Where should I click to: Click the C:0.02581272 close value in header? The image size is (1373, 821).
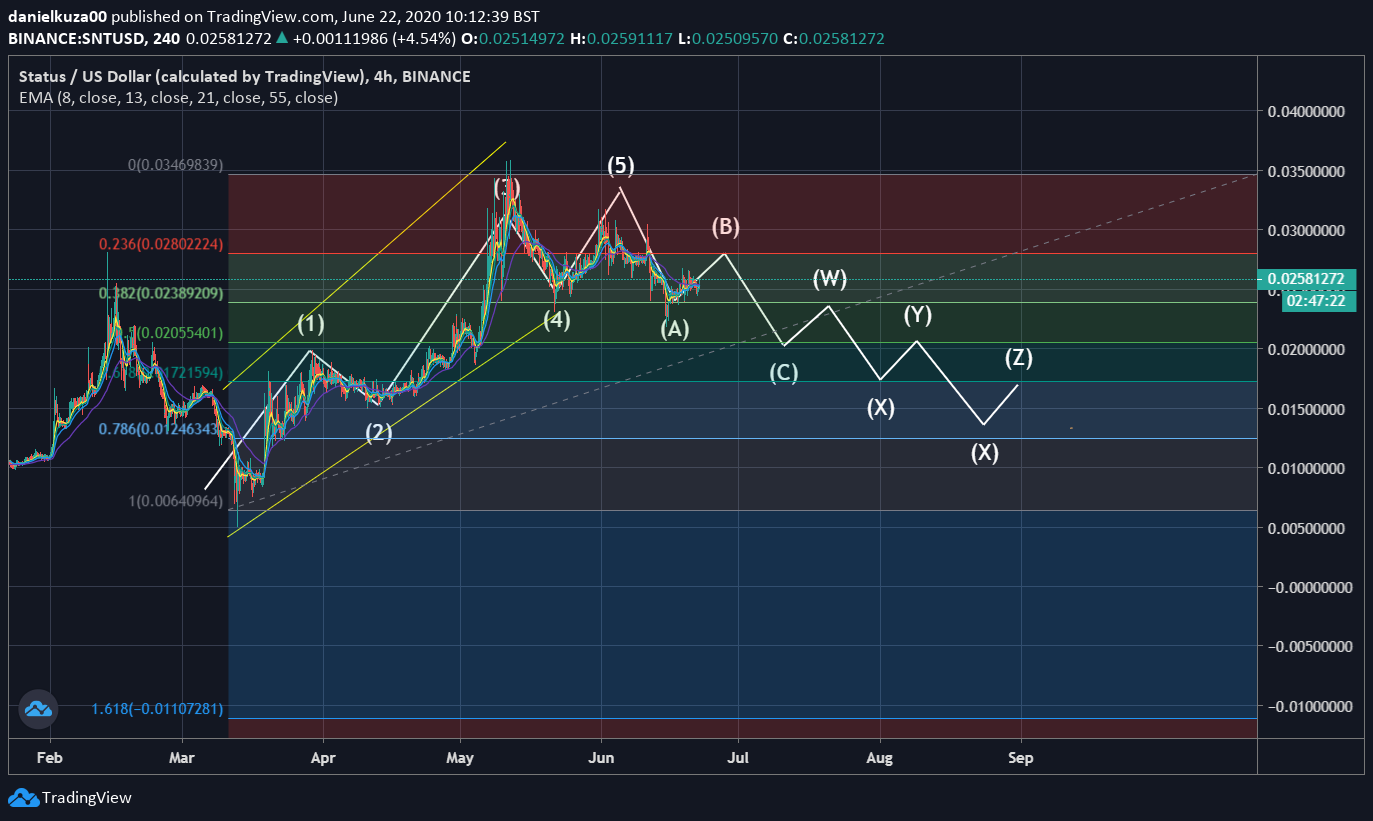[x=833, y=38]
